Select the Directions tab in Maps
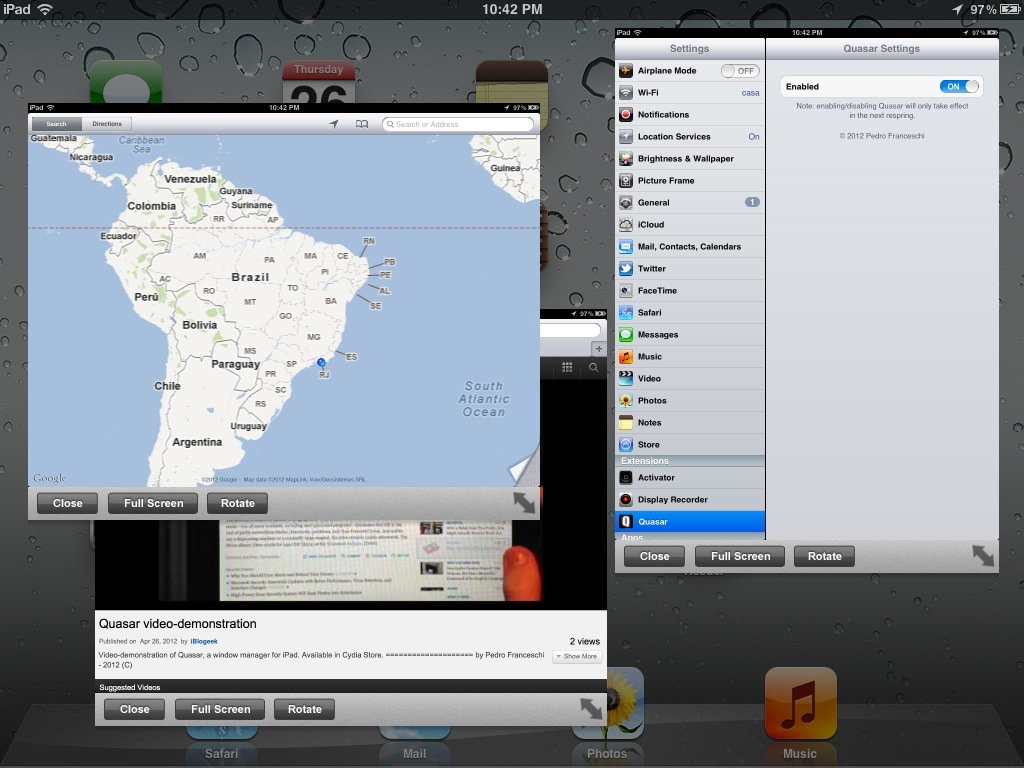 pyautogui.click(x=107, y=124)
